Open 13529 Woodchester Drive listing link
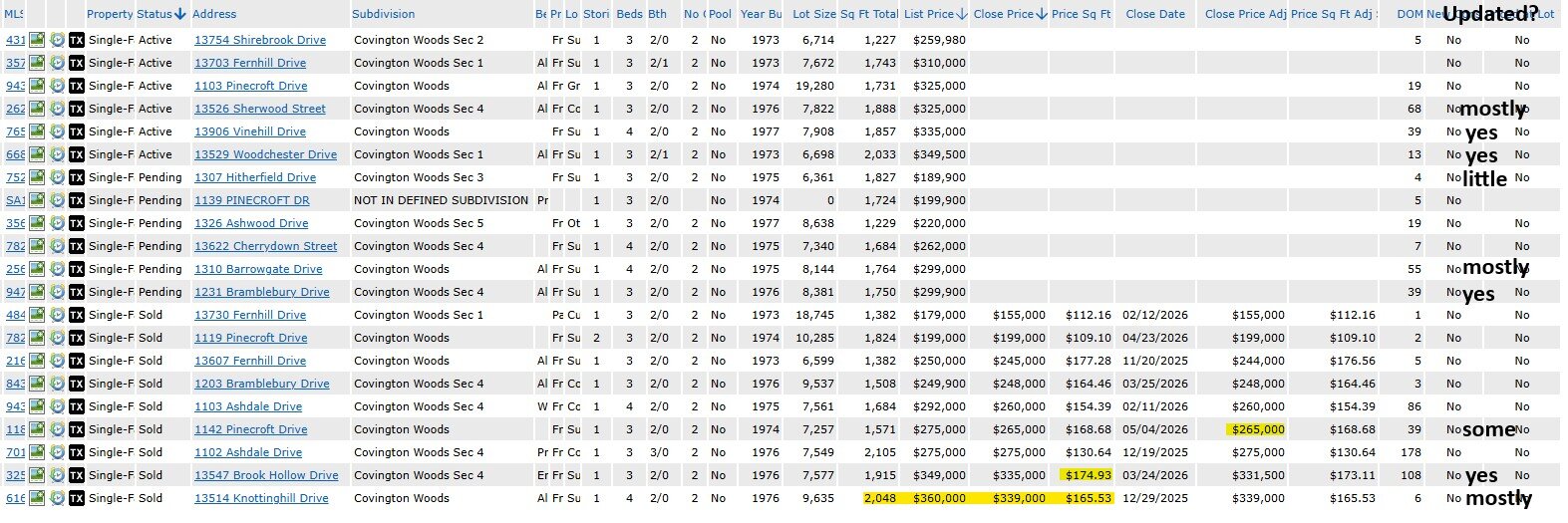 pos(265,154)
